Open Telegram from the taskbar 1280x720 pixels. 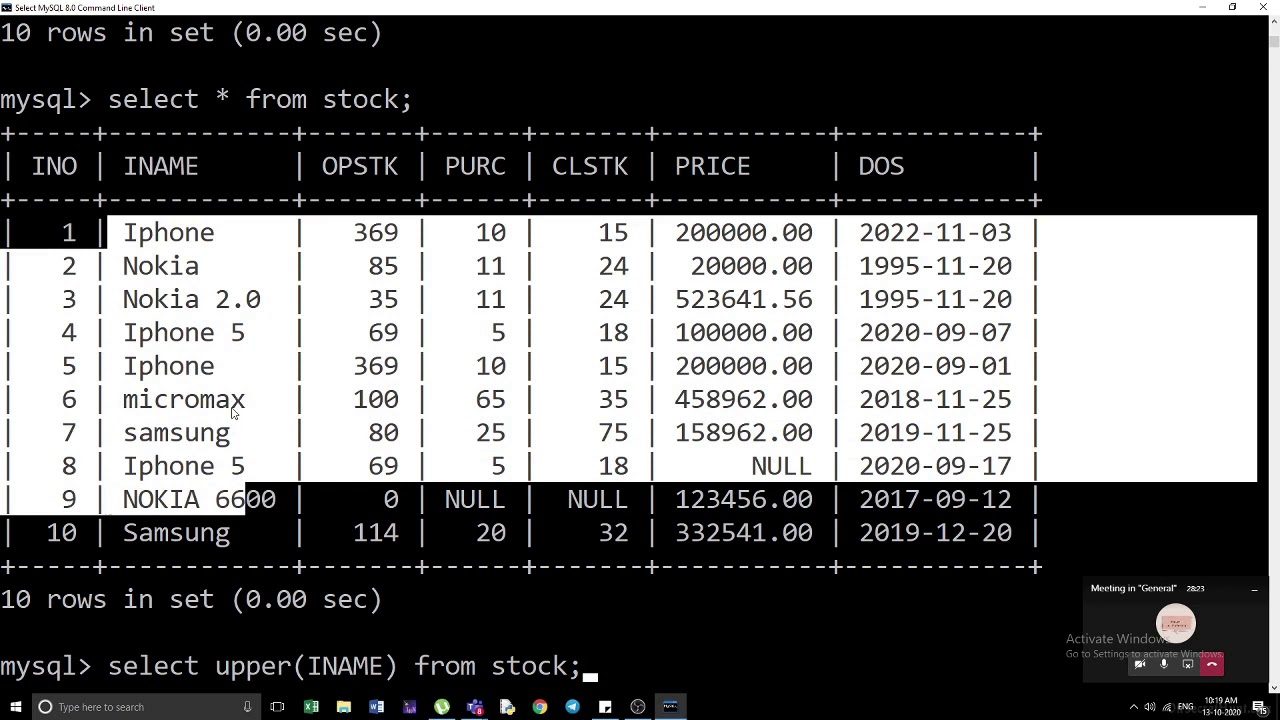pos(572,707)
